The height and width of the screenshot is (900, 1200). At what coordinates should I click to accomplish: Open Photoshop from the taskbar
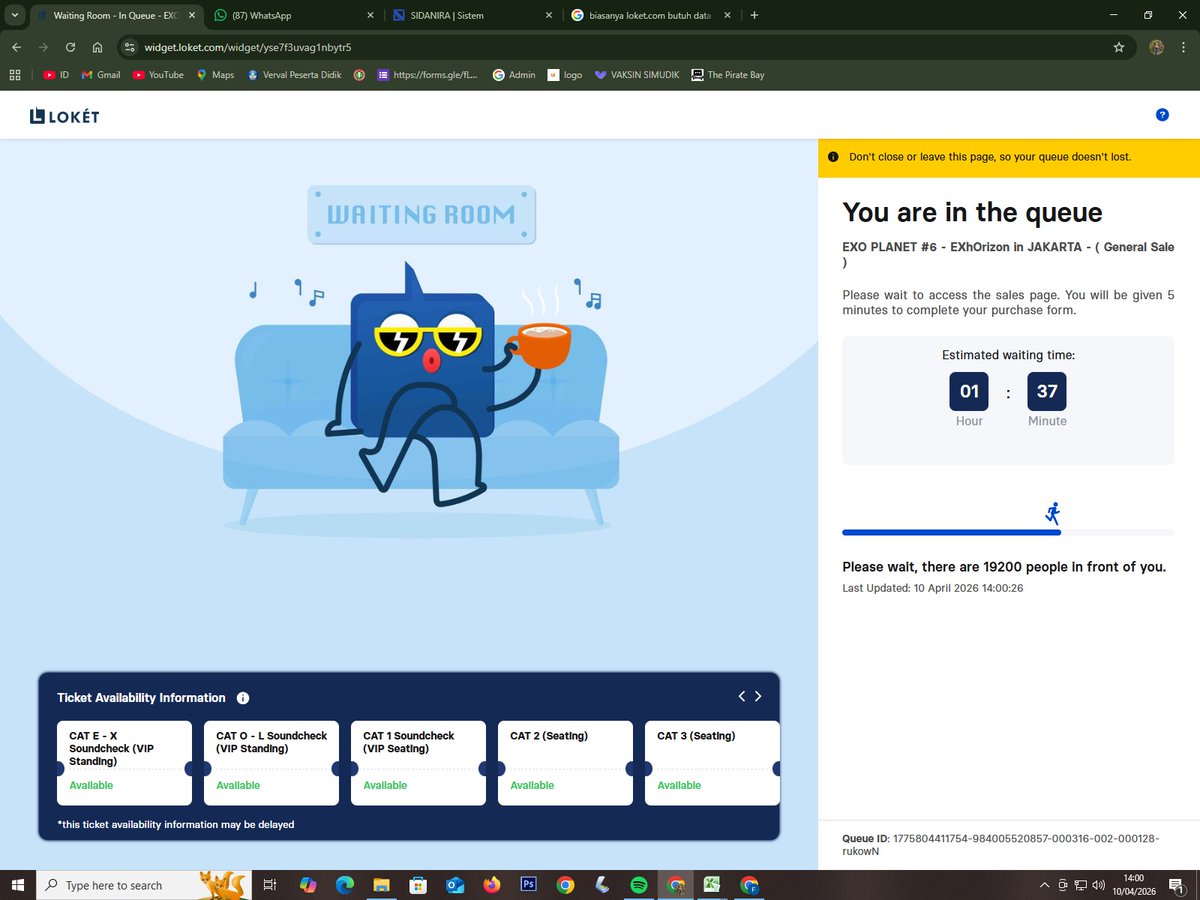528,885
